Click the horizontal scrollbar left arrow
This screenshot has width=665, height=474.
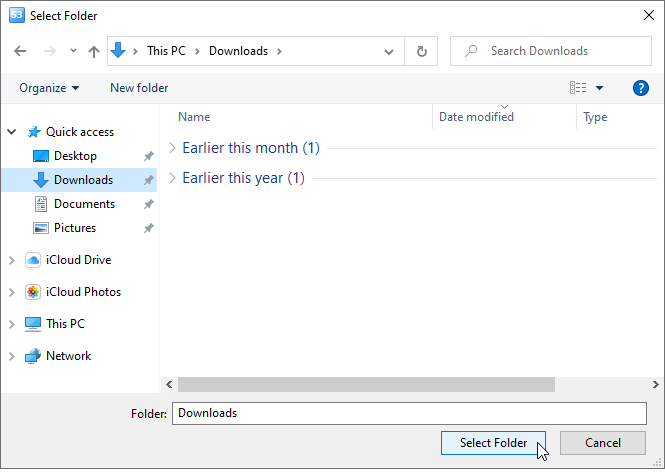pyautogui.click(x=169, y=385)
